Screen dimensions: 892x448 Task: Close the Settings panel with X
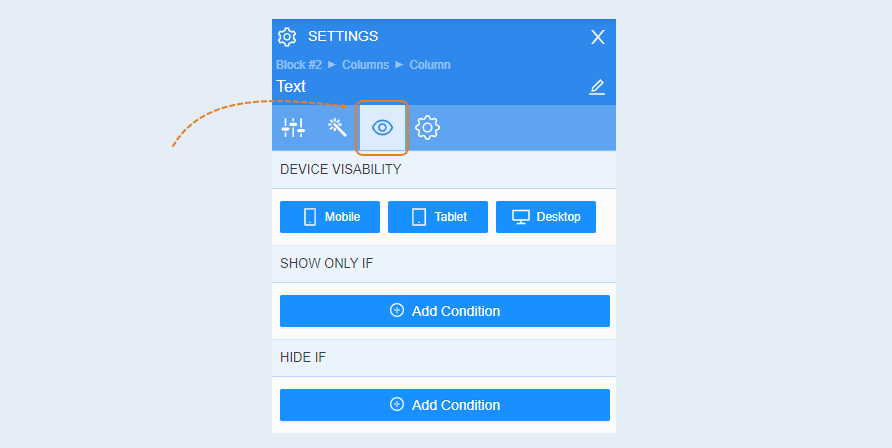(x=597, y=37)
